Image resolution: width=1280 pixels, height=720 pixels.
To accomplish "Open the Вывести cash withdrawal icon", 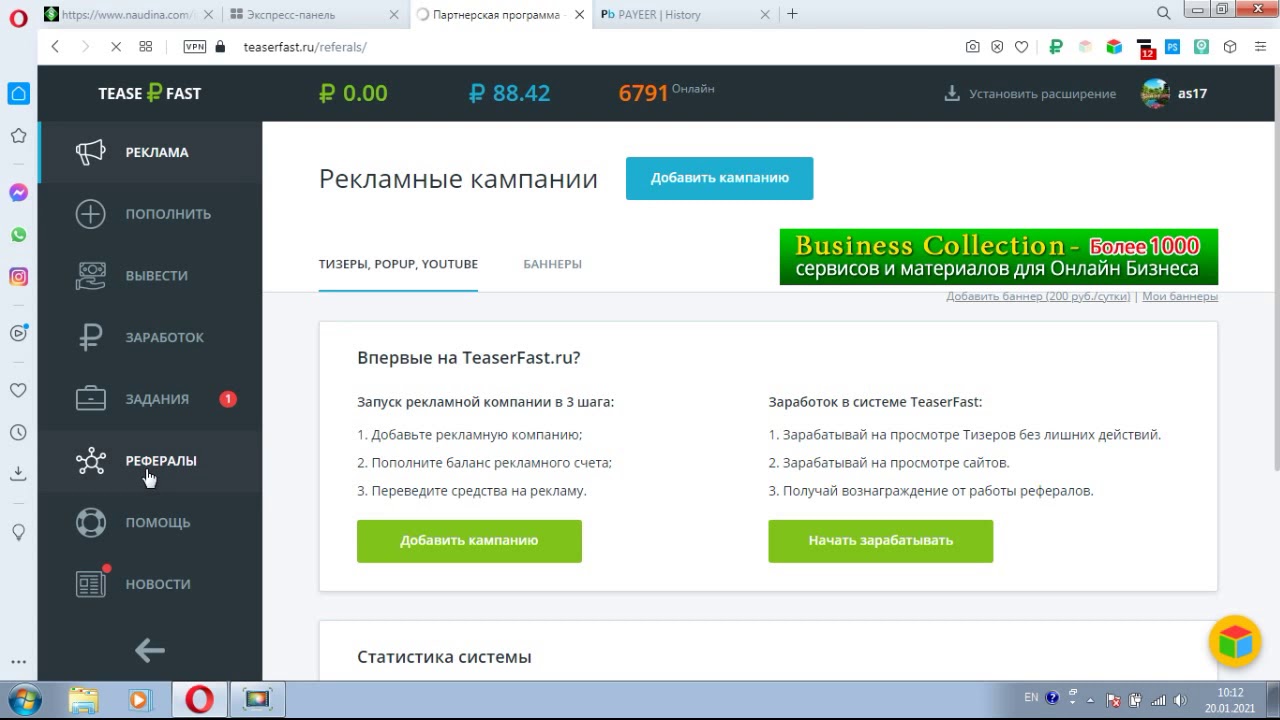I will tap(90, 276).
